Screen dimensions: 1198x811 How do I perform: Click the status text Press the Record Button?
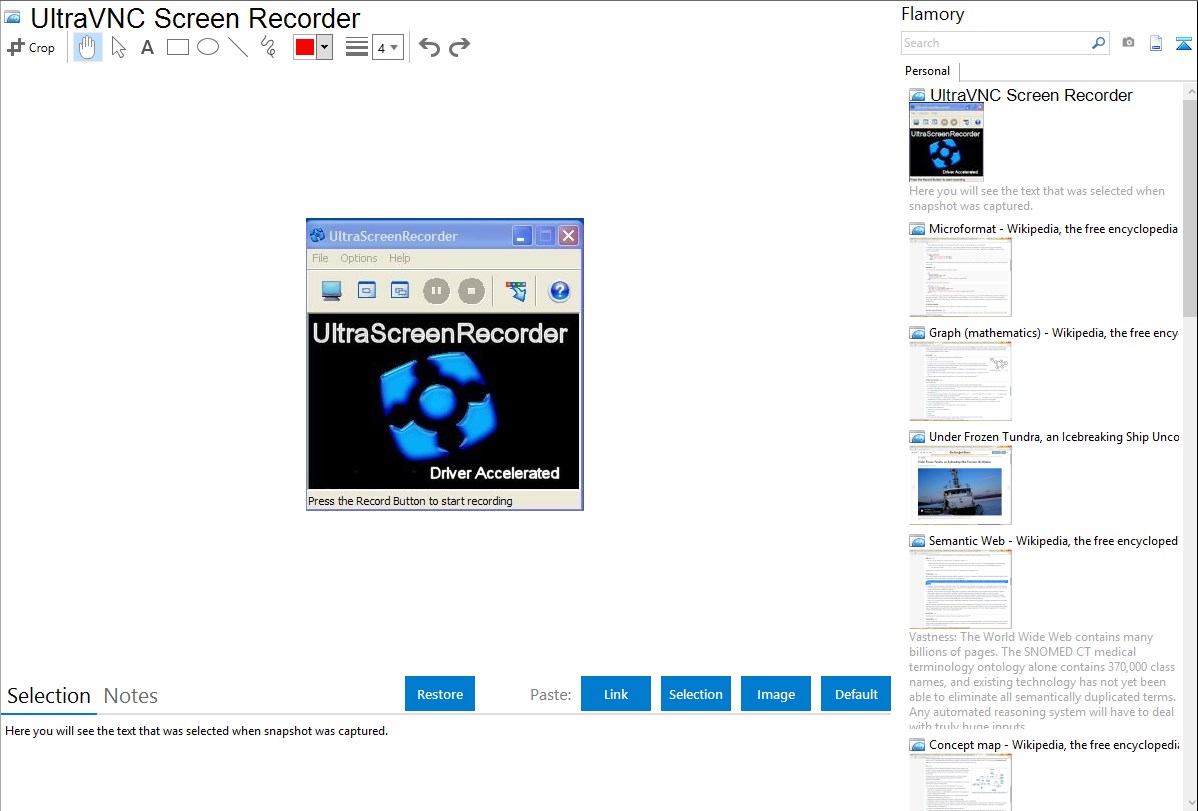click(410, 501)
